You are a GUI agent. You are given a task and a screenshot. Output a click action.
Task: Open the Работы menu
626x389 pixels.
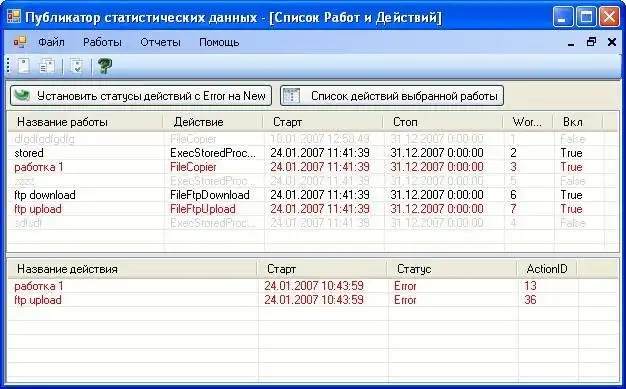coord(102,42)
